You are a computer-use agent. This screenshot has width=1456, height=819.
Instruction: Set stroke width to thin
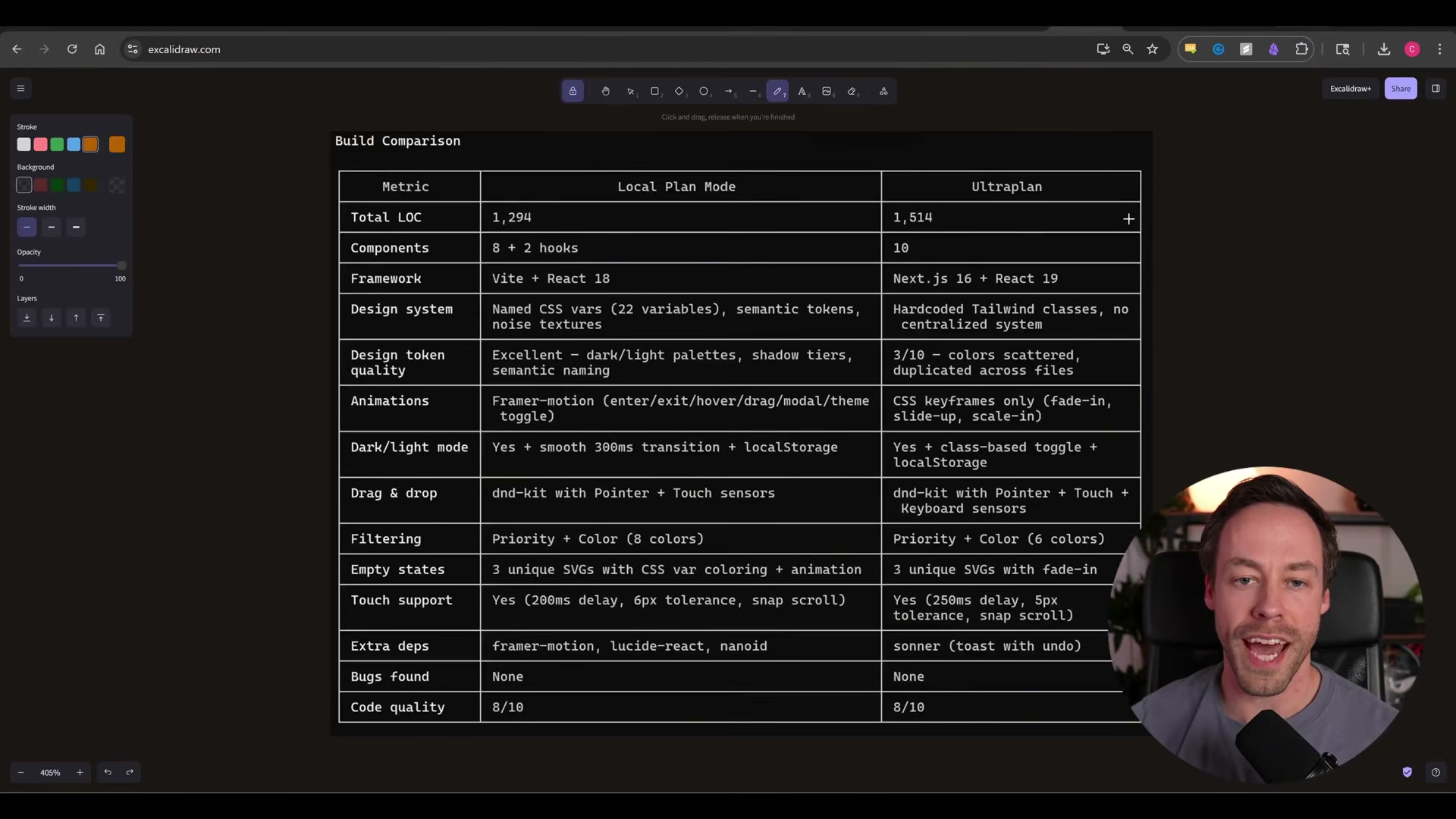[x=27, y=227]
